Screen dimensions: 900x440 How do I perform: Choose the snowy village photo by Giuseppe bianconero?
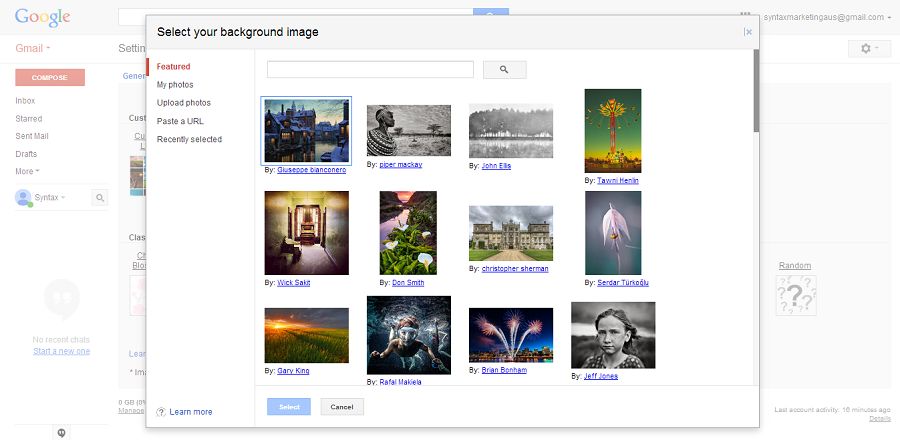(x=307, y=131)
